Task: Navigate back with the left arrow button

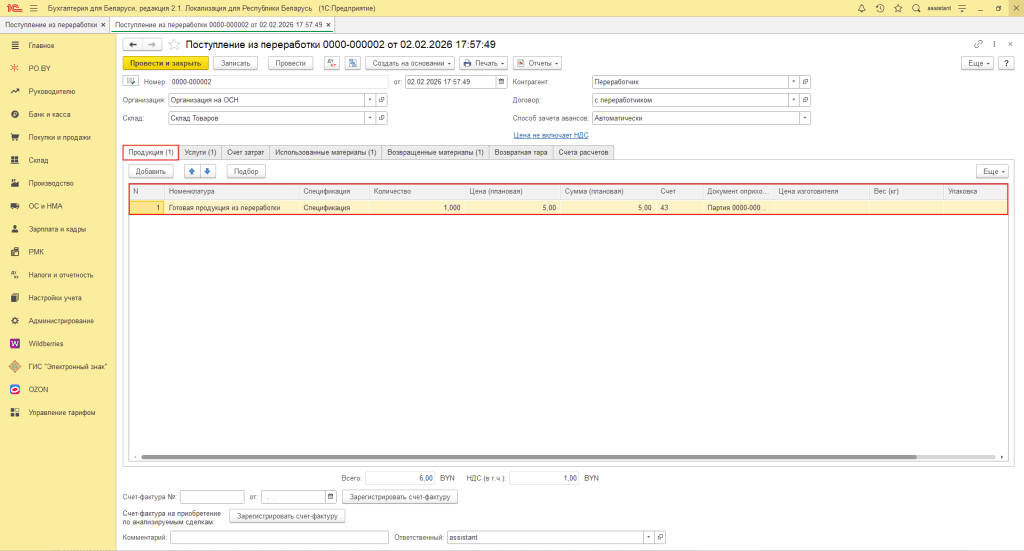Action: pos(132,45)
